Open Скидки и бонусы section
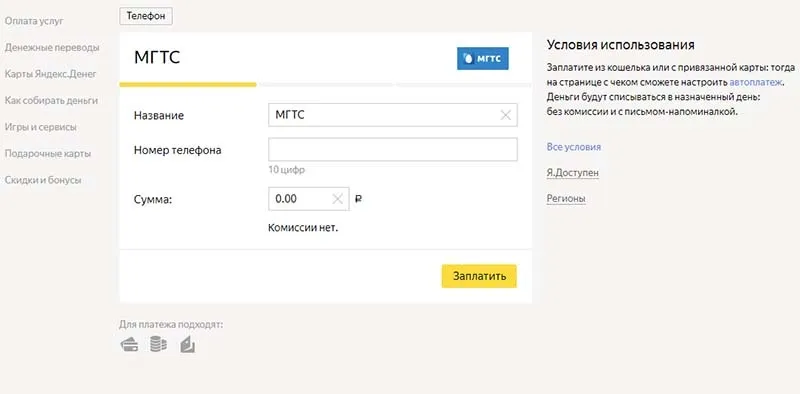Image resolution: width=800 pixels, height=394 pixels. (x=43, y=180)
